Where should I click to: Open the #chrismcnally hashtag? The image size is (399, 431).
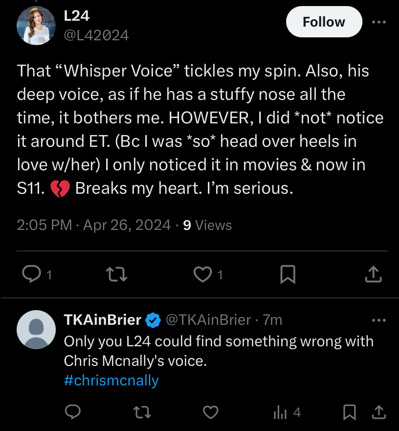click(x=111, y=380)
